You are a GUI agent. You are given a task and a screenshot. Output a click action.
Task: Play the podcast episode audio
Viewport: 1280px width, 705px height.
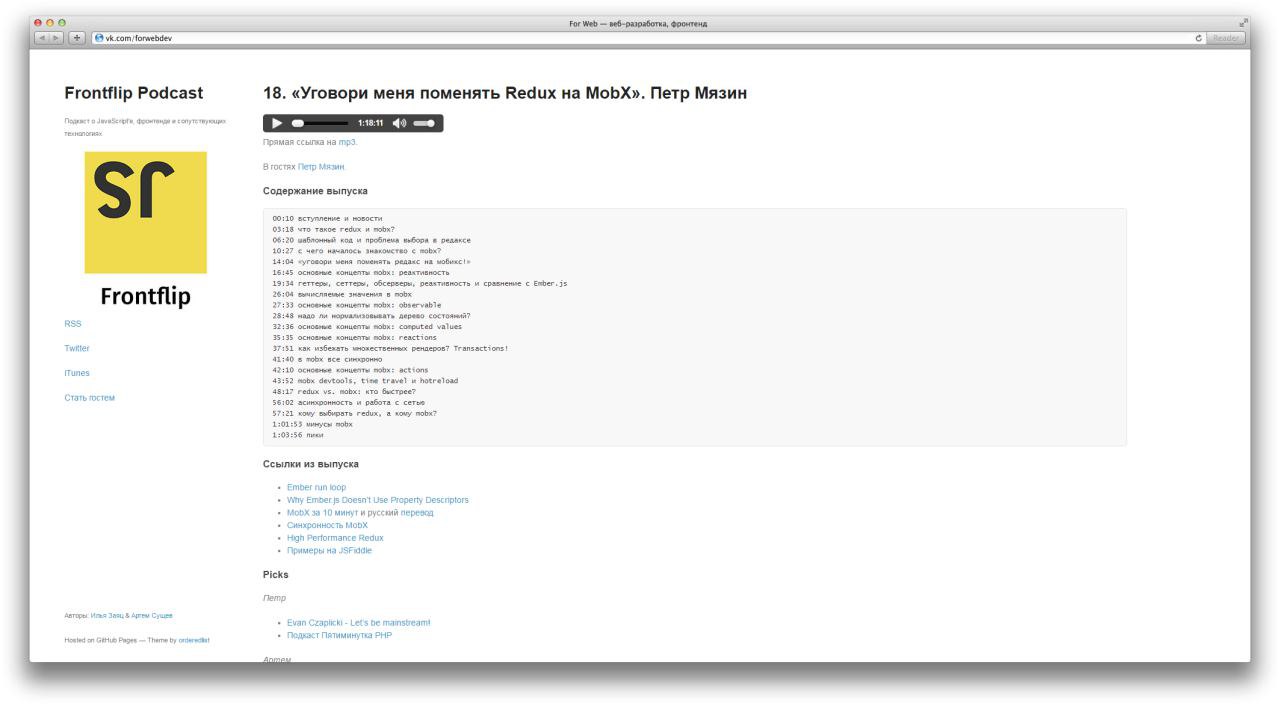coord(277,123)
